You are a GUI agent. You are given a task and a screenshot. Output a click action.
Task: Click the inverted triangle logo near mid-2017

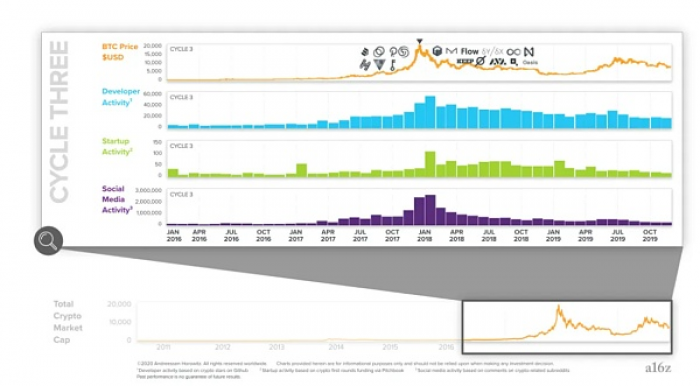(379, 65)
